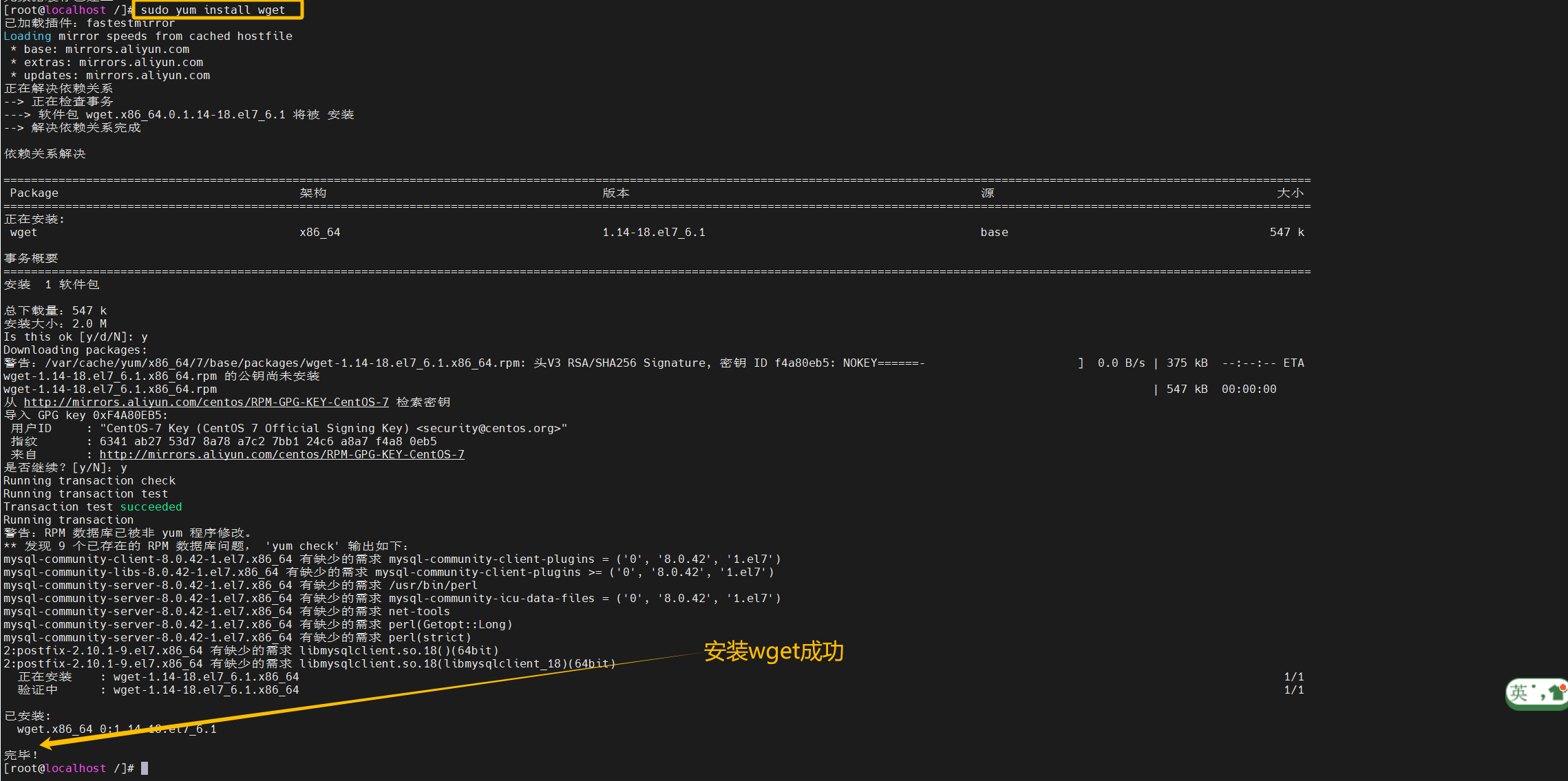
Task: Click the 完毕! completion message
Action: click(19, 754)
